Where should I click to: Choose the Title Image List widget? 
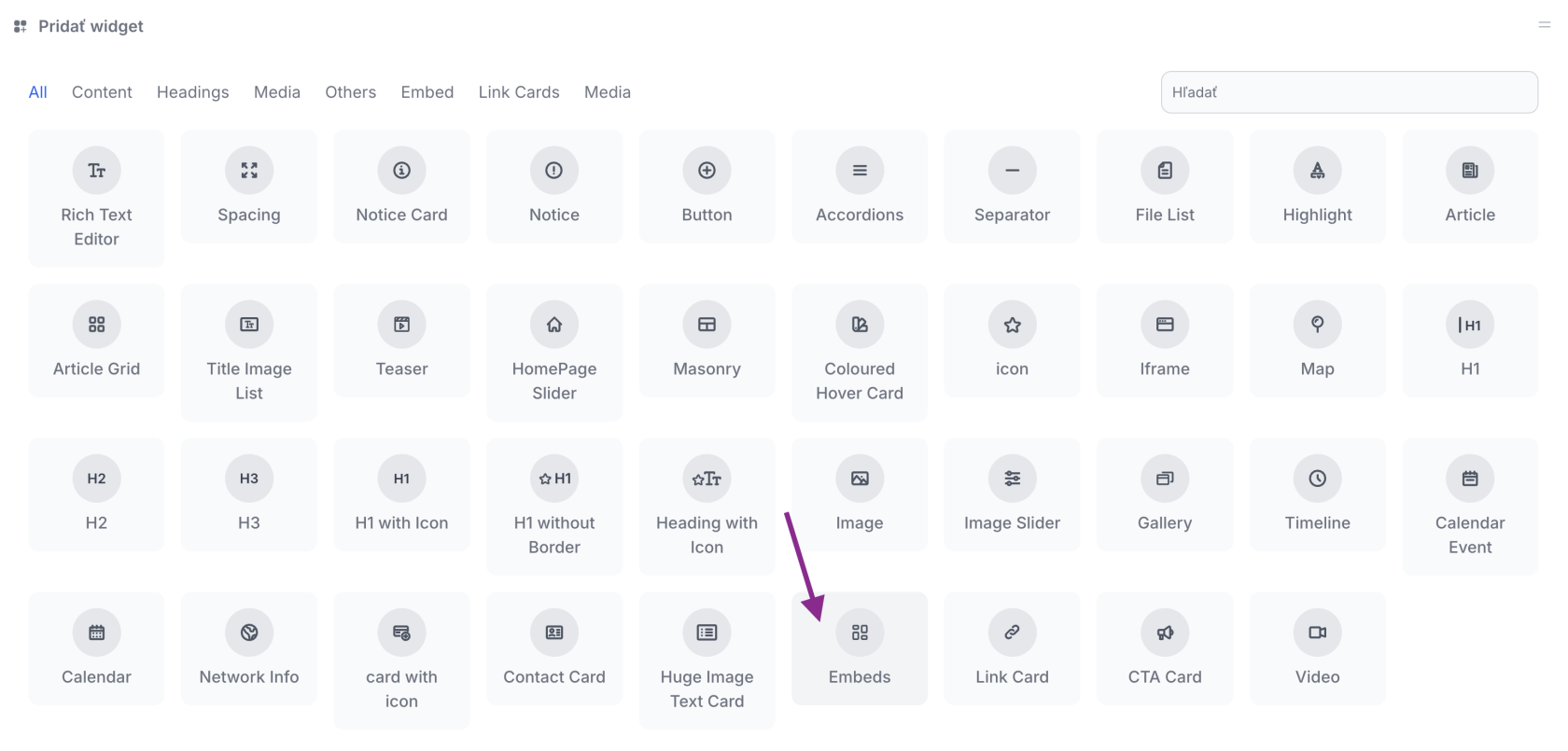point(249,353)
